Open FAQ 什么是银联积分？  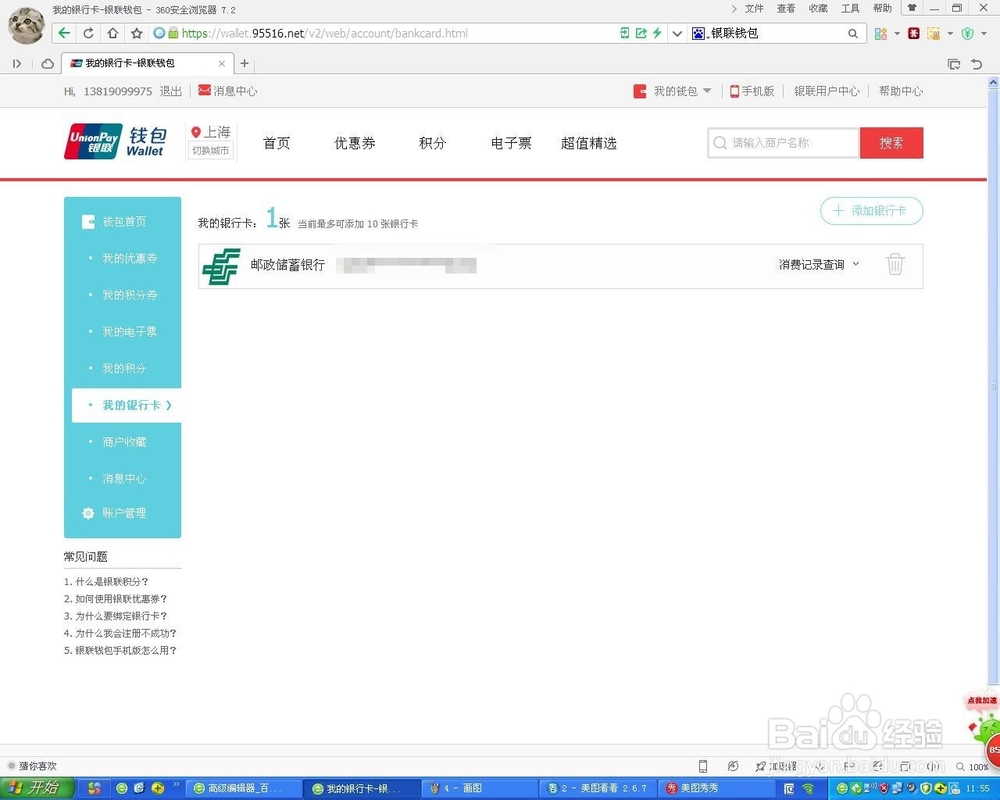(x=107, y=581)
